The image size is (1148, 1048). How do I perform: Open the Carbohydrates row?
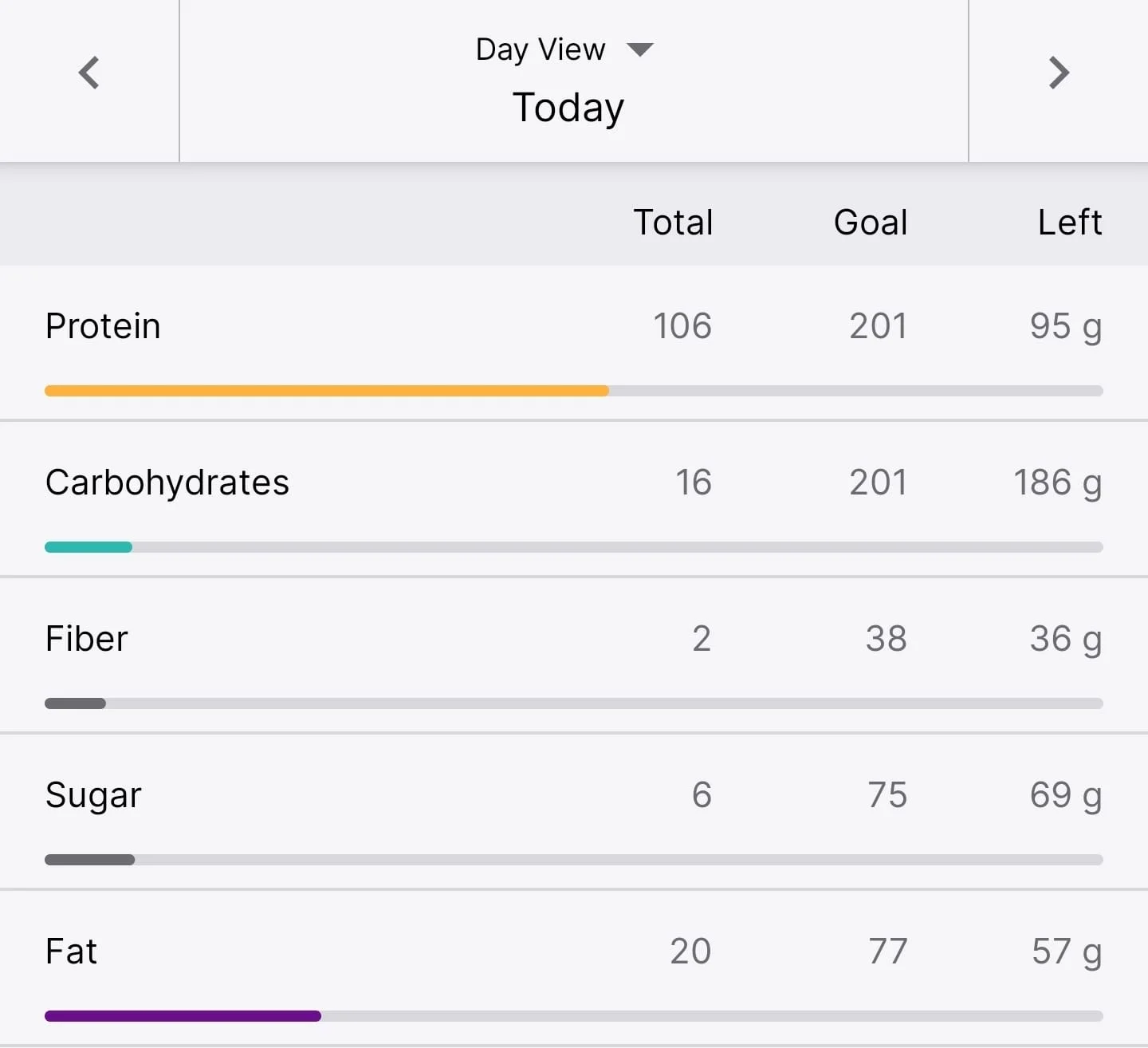[x=574, y=498]
